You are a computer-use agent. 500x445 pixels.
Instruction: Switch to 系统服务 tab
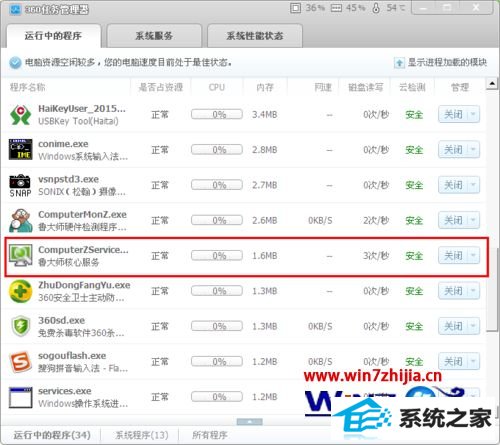click(154, 36)
